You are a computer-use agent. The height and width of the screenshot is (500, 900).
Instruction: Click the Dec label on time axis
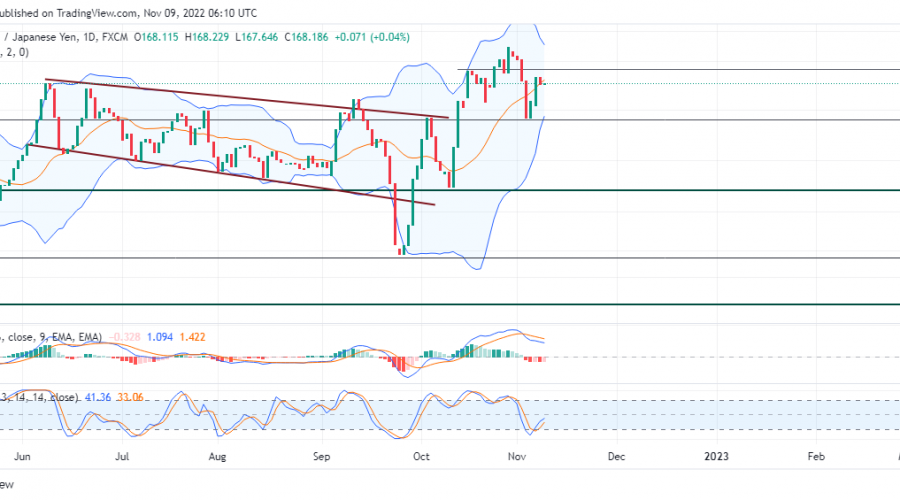[616, 456]
